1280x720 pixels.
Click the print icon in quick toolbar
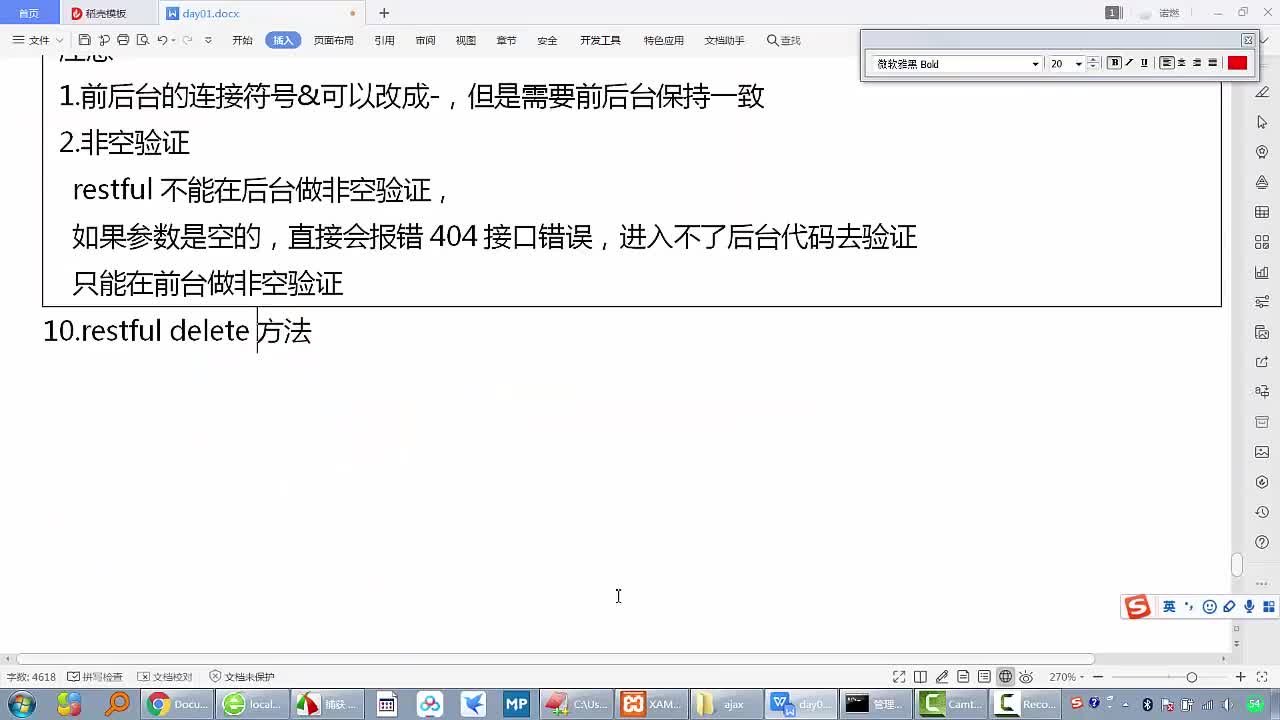pyautogui.click(x=123, y=40)
